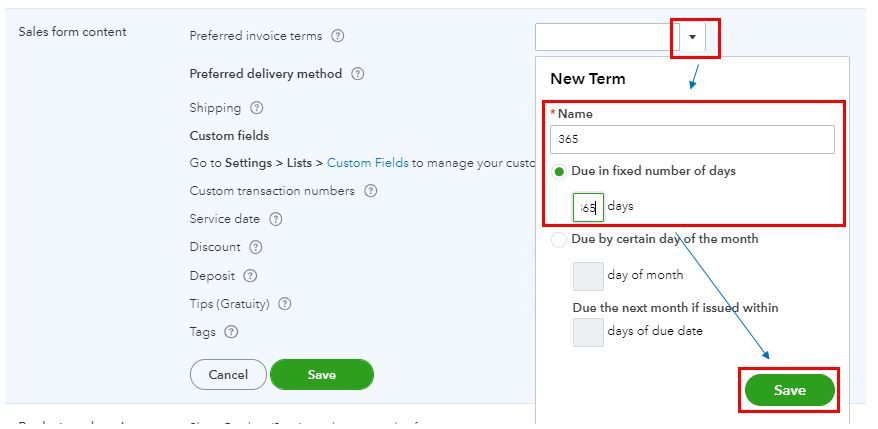Open the Deposit help icon
This screenshot has width=878, height=429.
click(x=250, y=276)
